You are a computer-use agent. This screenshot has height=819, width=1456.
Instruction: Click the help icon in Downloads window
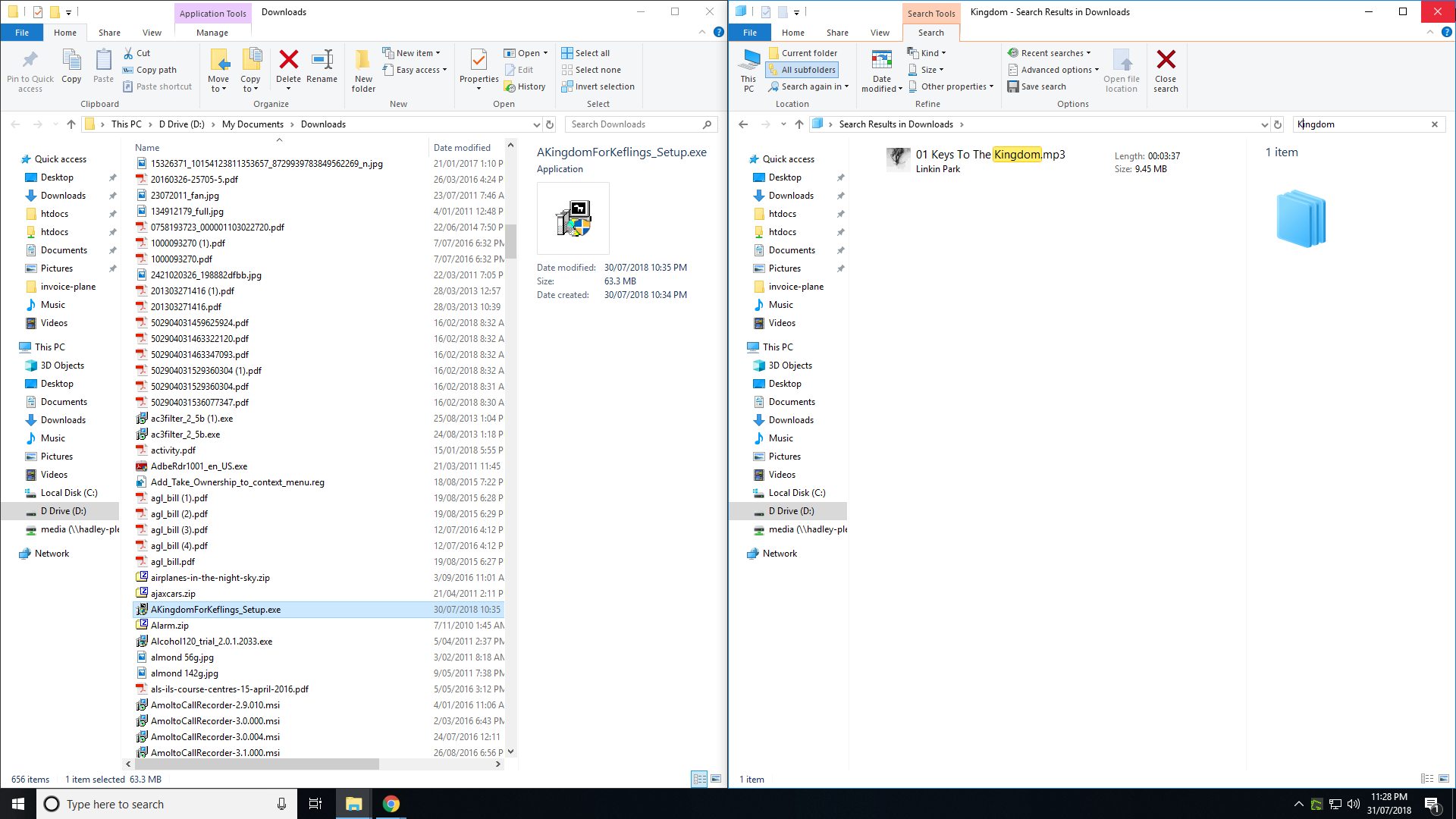point(718,32)
